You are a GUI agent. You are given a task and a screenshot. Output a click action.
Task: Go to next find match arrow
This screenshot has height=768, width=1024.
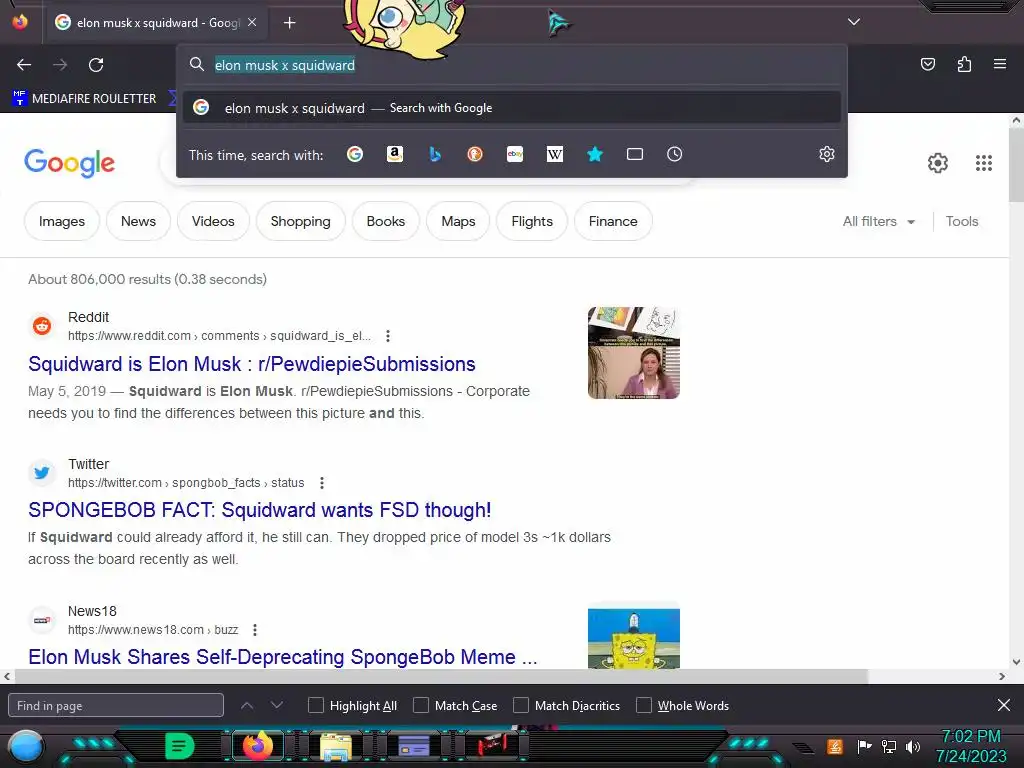277,705
